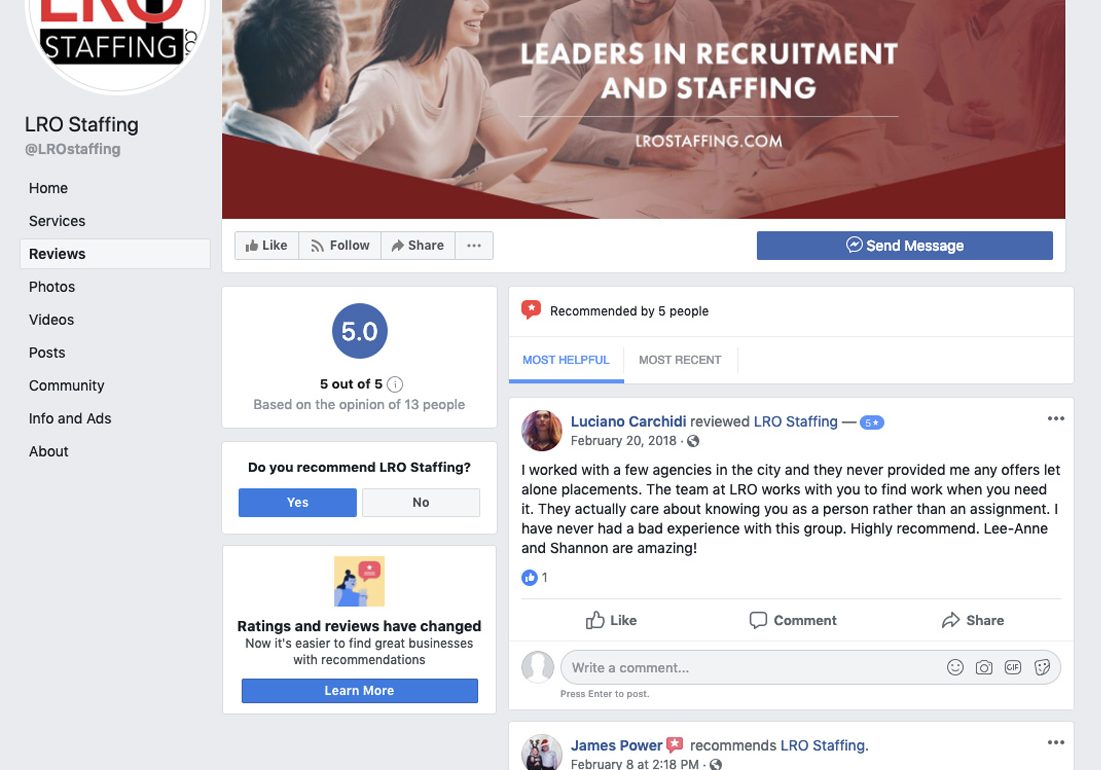Open the page's three-dot more options menu
The image size is (1101, 770).
point(474,246)
